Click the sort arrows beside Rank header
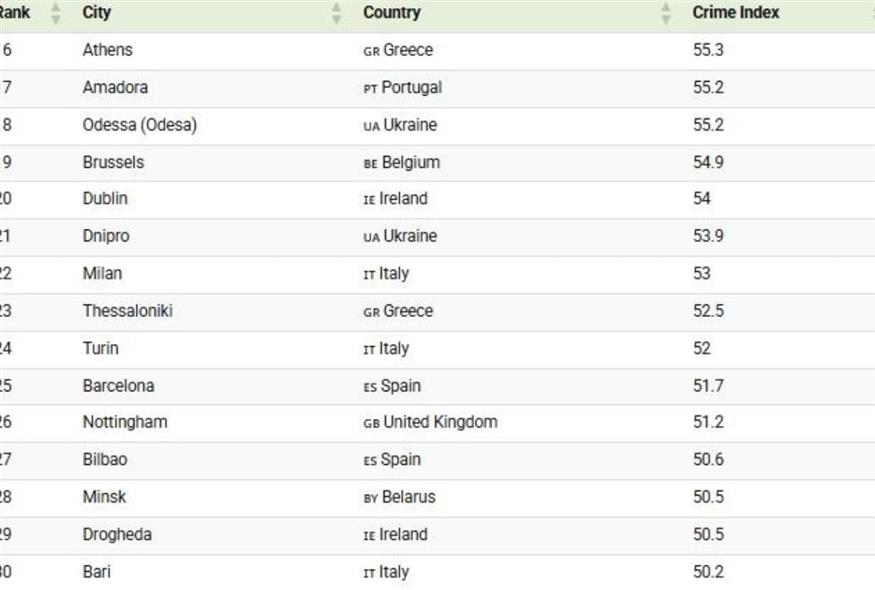 pyautogui.click(x=56, y=14)
